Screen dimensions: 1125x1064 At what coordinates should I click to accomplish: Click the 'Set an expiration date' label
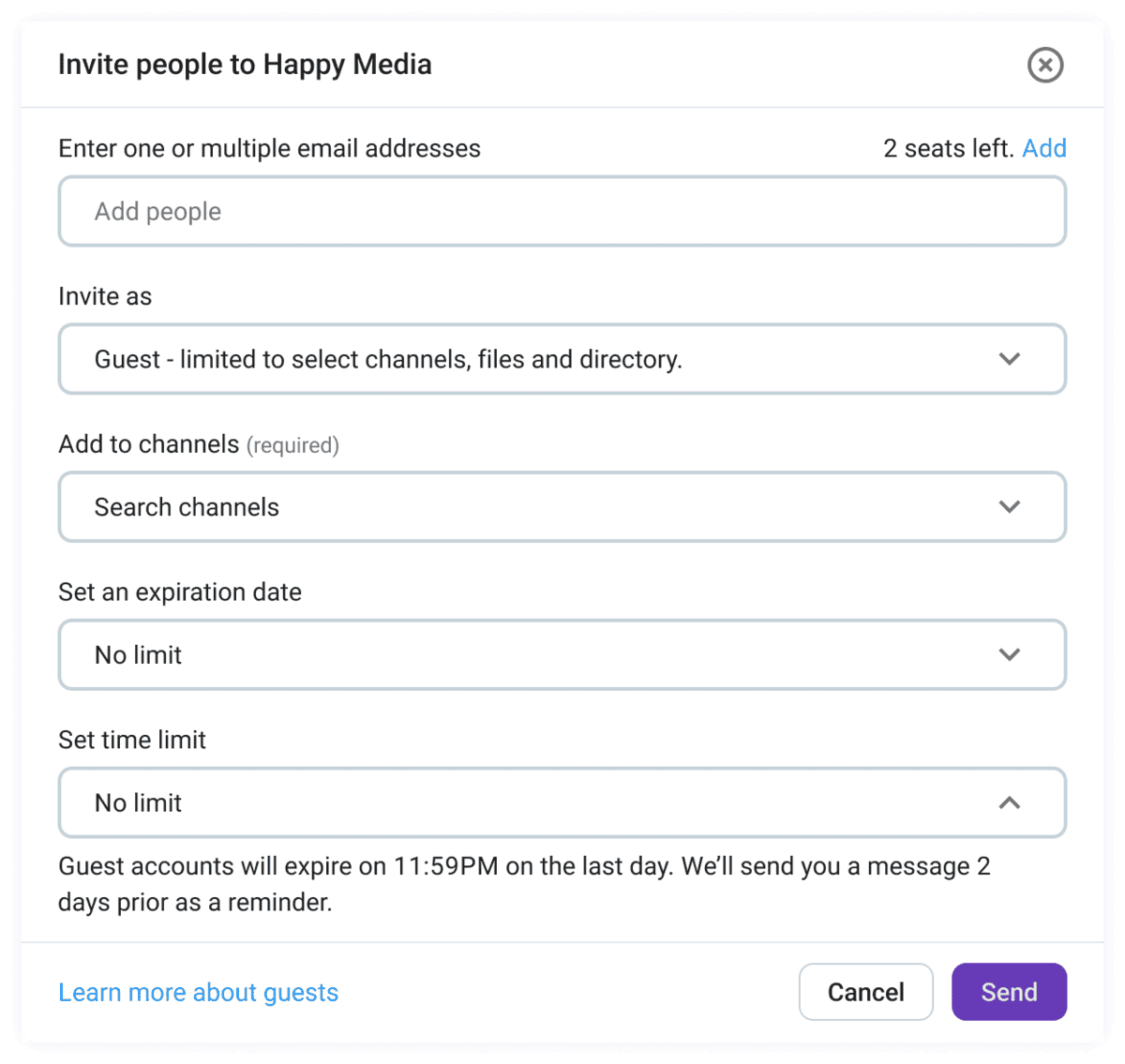180,592
